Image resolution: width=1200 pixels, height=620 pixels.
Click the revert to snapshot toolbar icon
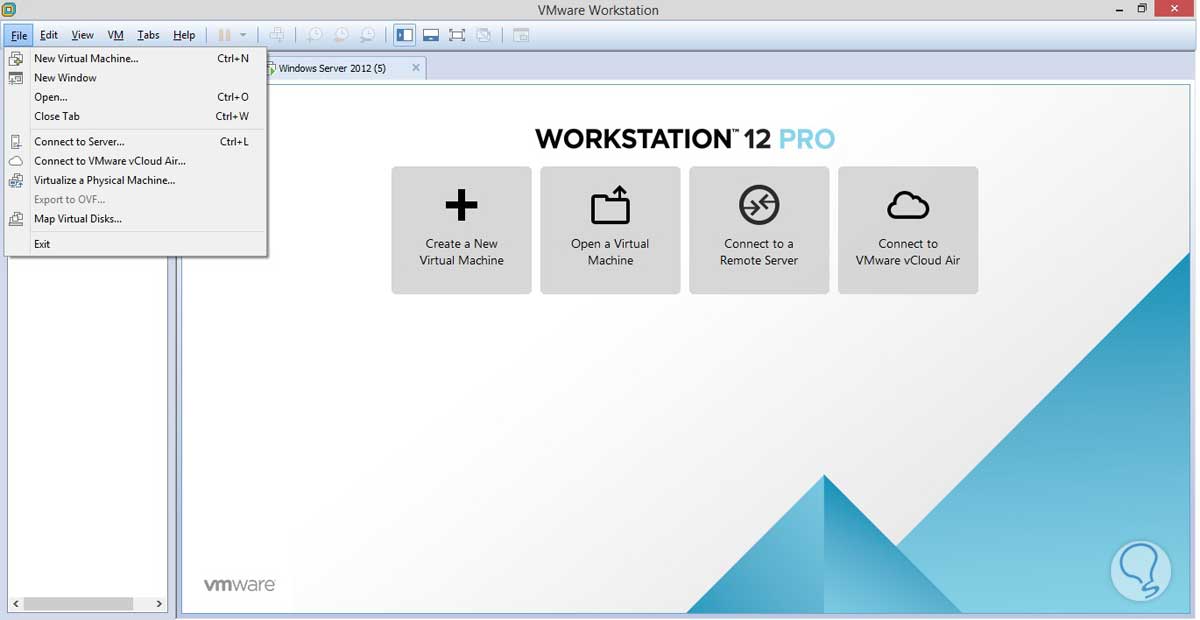point(341,35)
